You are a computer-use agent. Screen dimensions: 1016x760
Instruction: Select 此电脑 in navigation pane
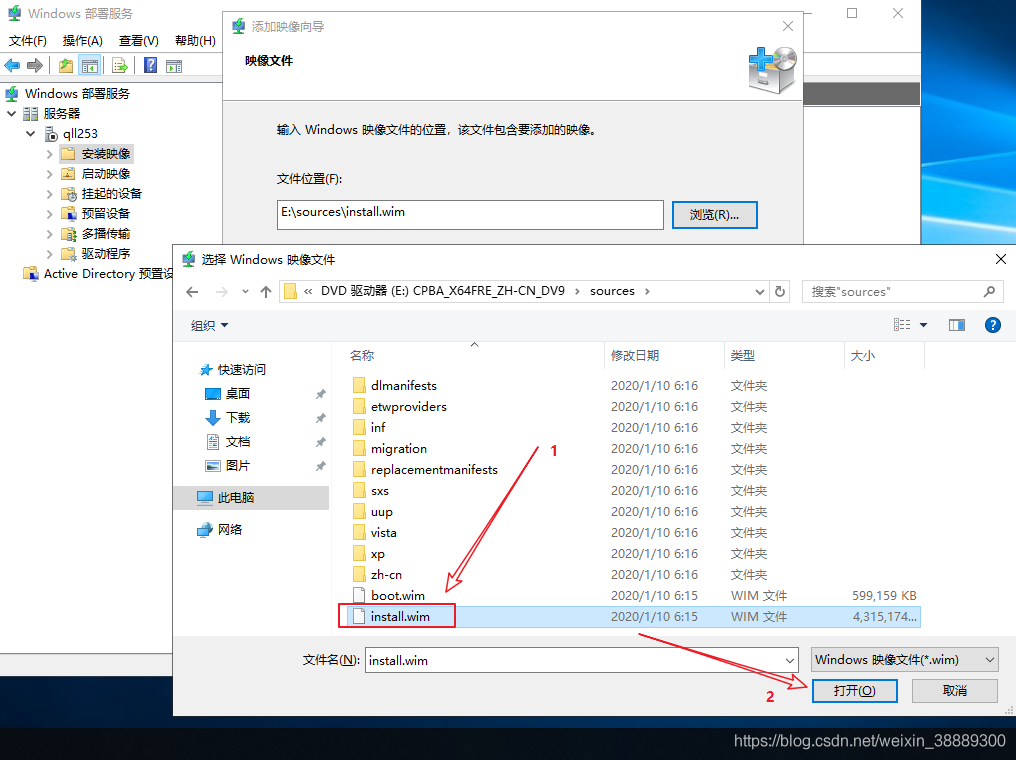(236, 498)
